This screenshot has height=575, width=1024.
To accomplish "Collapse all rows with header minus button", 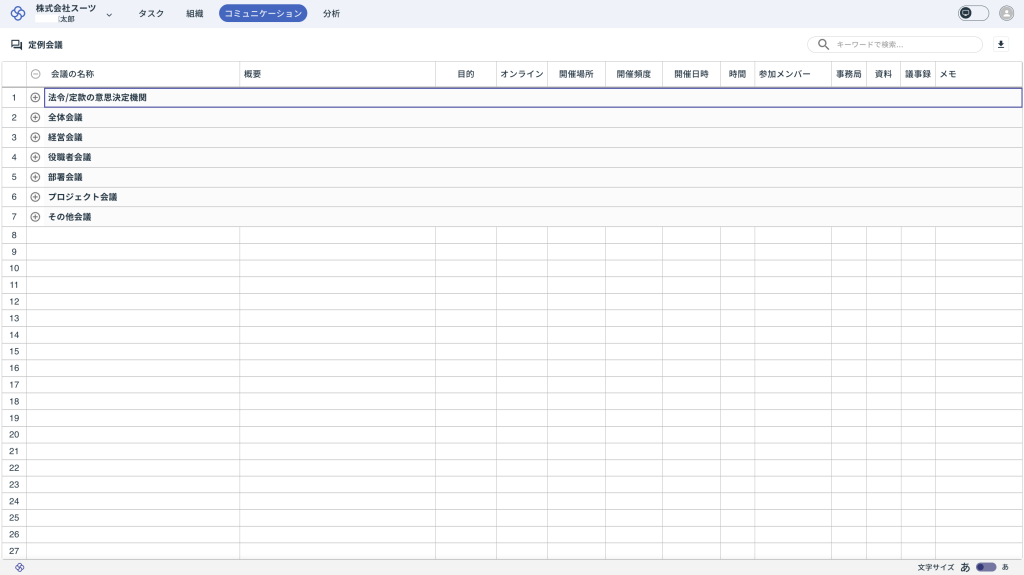I will click(35, 74).
